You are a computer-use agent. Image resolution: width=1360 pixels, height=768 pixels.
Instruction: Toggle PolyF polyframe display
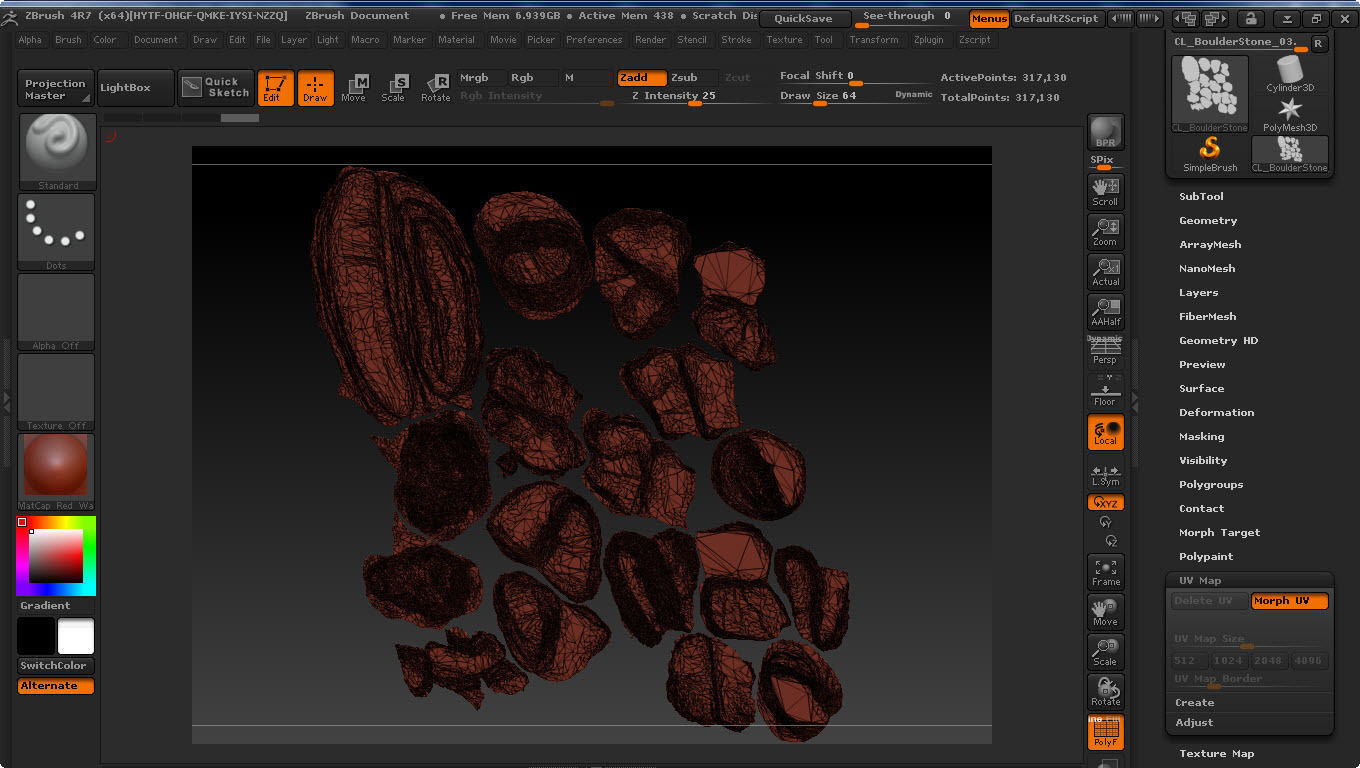(x=1105, y=732)
